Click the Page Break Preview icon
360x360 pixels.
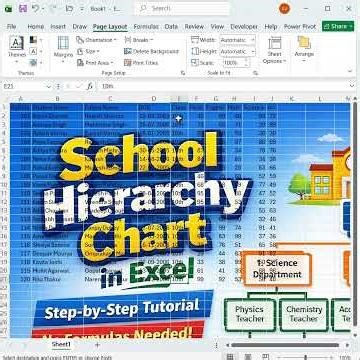[x=265, y=357]
